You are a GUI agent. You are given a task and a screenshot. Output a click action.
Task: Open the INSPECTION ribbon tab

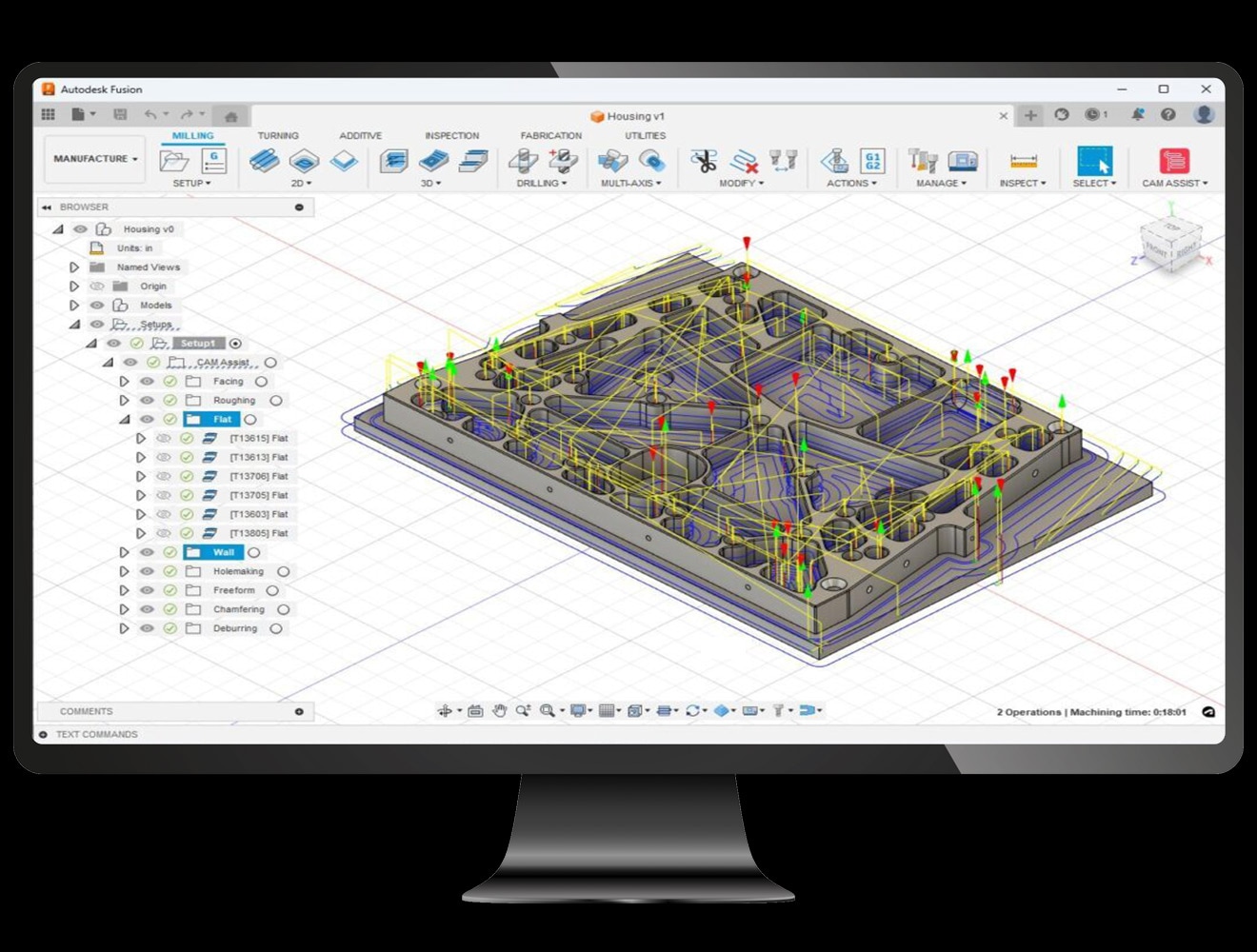[x=451, y=135]
